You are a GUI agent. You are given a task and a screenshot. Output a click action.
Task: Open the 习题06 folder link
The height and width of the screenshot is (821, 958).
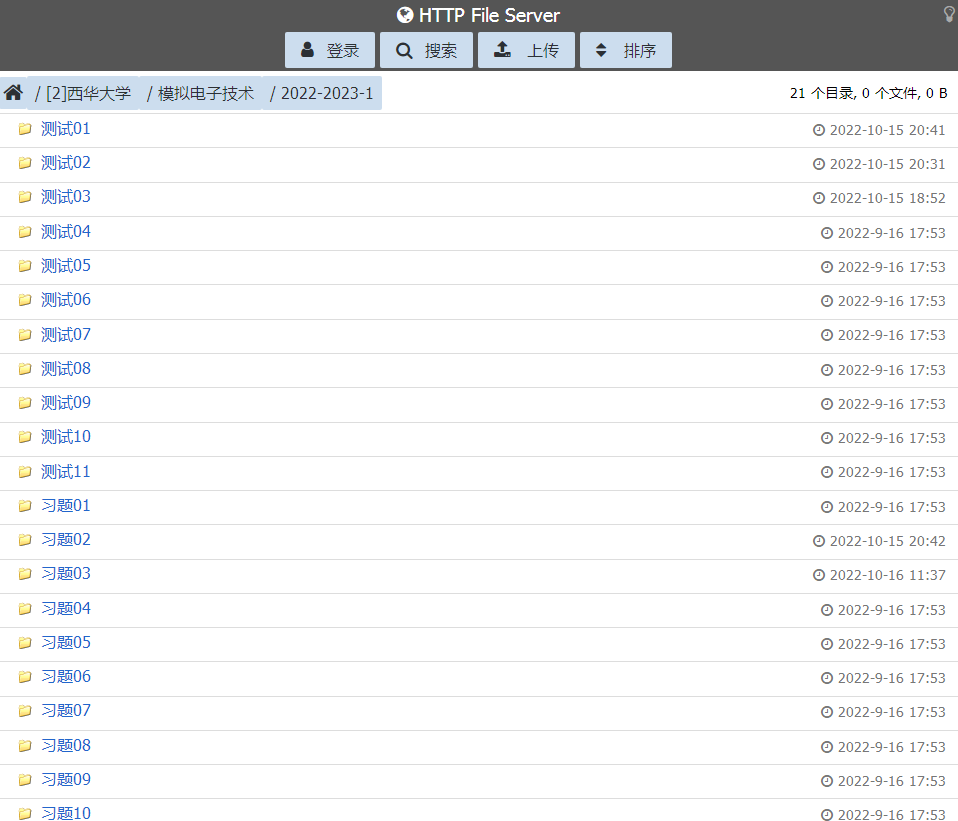click(x=65, y=677)
